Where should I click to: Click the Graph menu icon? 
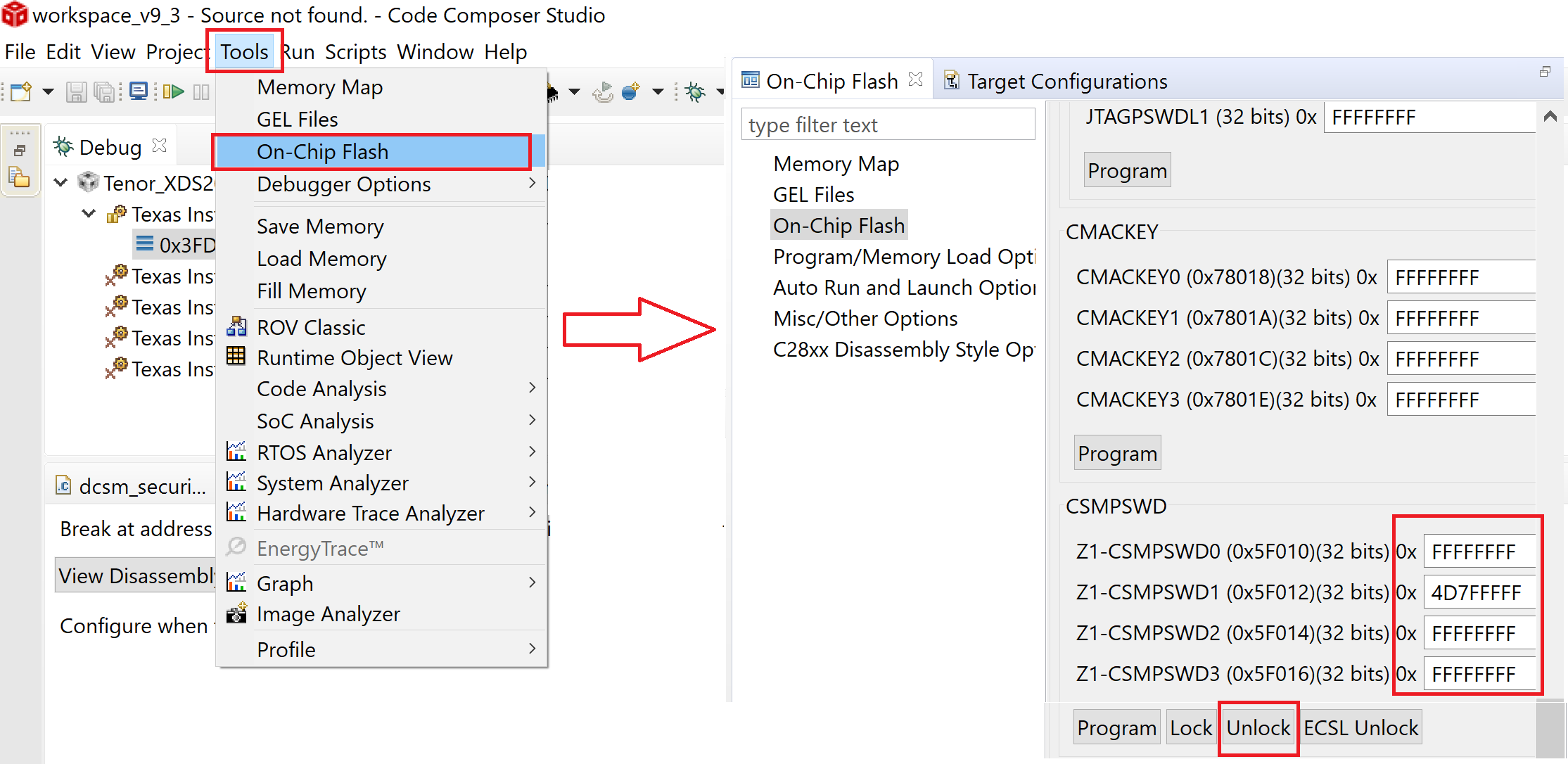click(x=236, y=582)
